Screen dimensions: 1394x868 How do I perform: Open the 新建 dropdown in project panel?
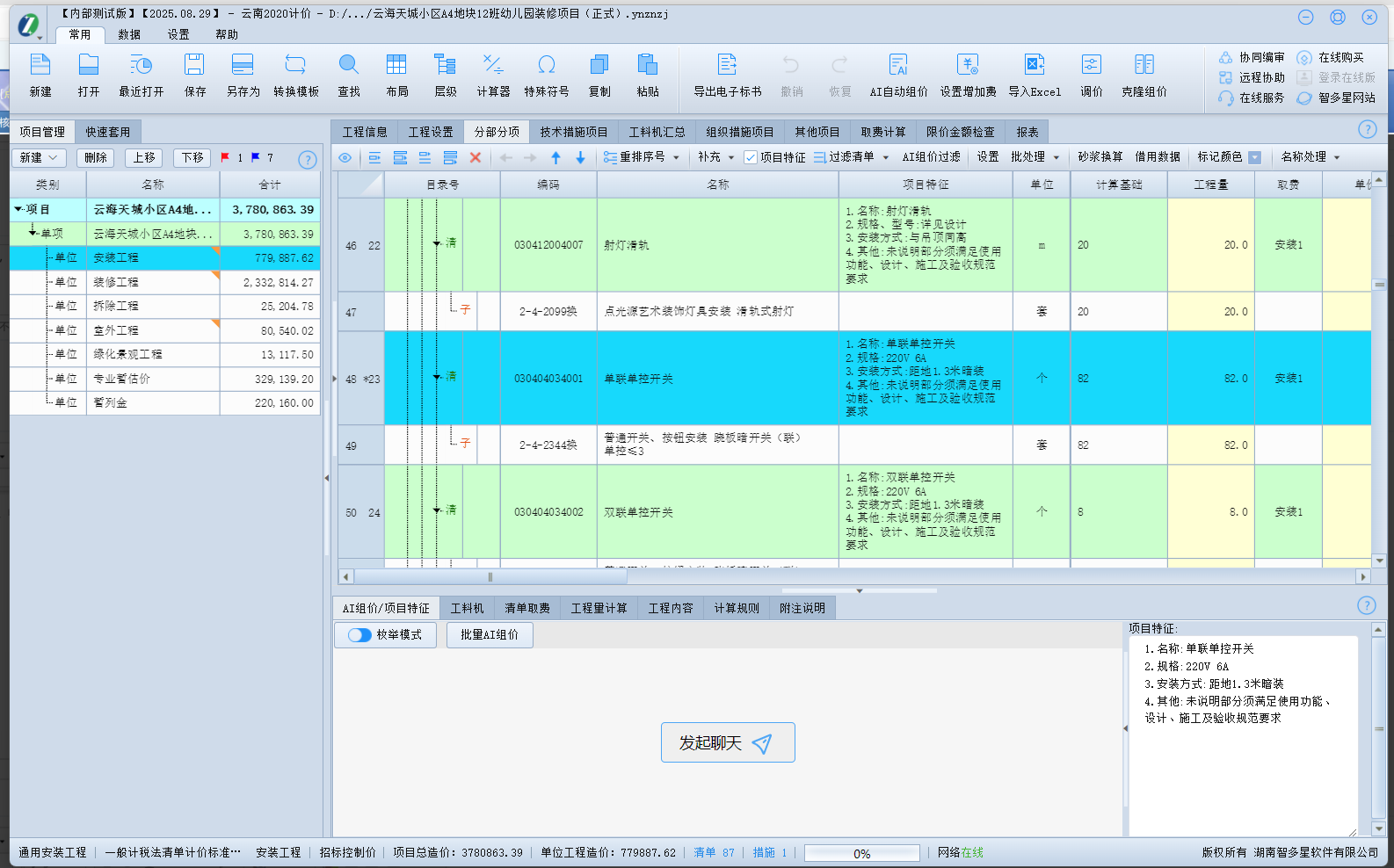(x=39, y=157)
